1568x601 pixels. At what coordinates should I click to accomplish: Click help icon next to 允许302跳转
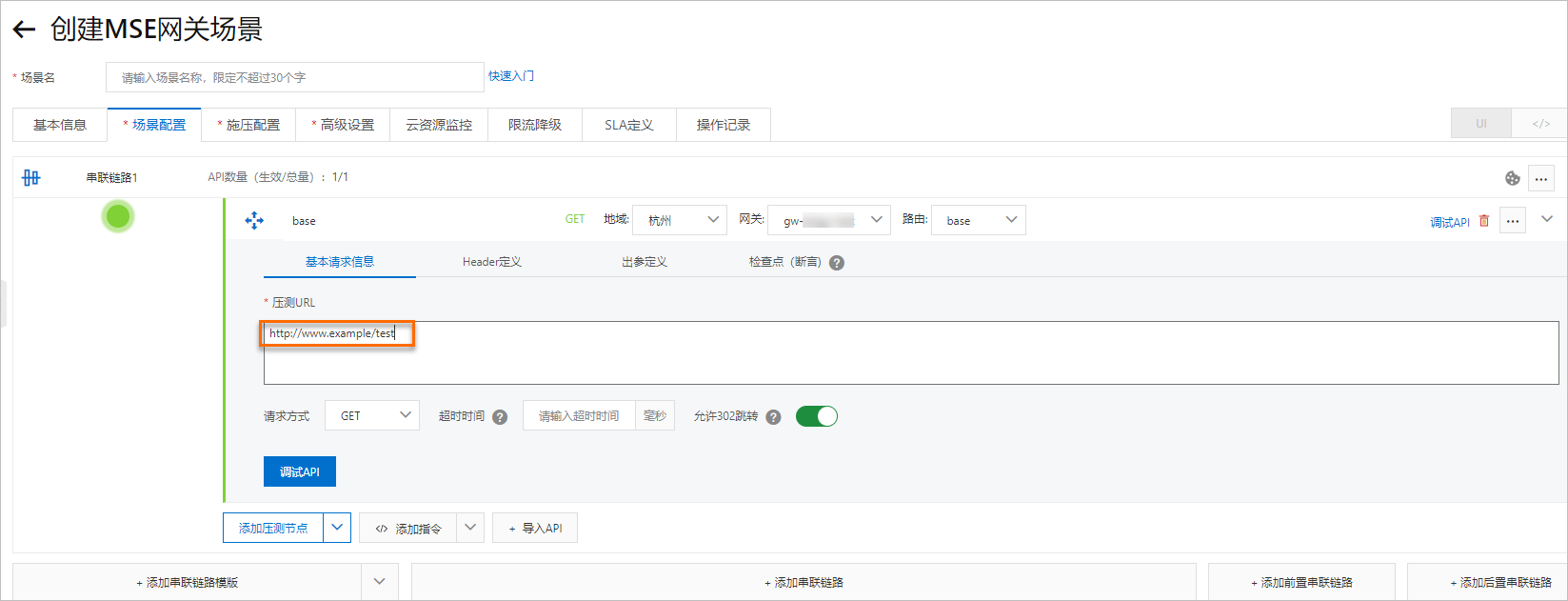(x=773, y=417)
